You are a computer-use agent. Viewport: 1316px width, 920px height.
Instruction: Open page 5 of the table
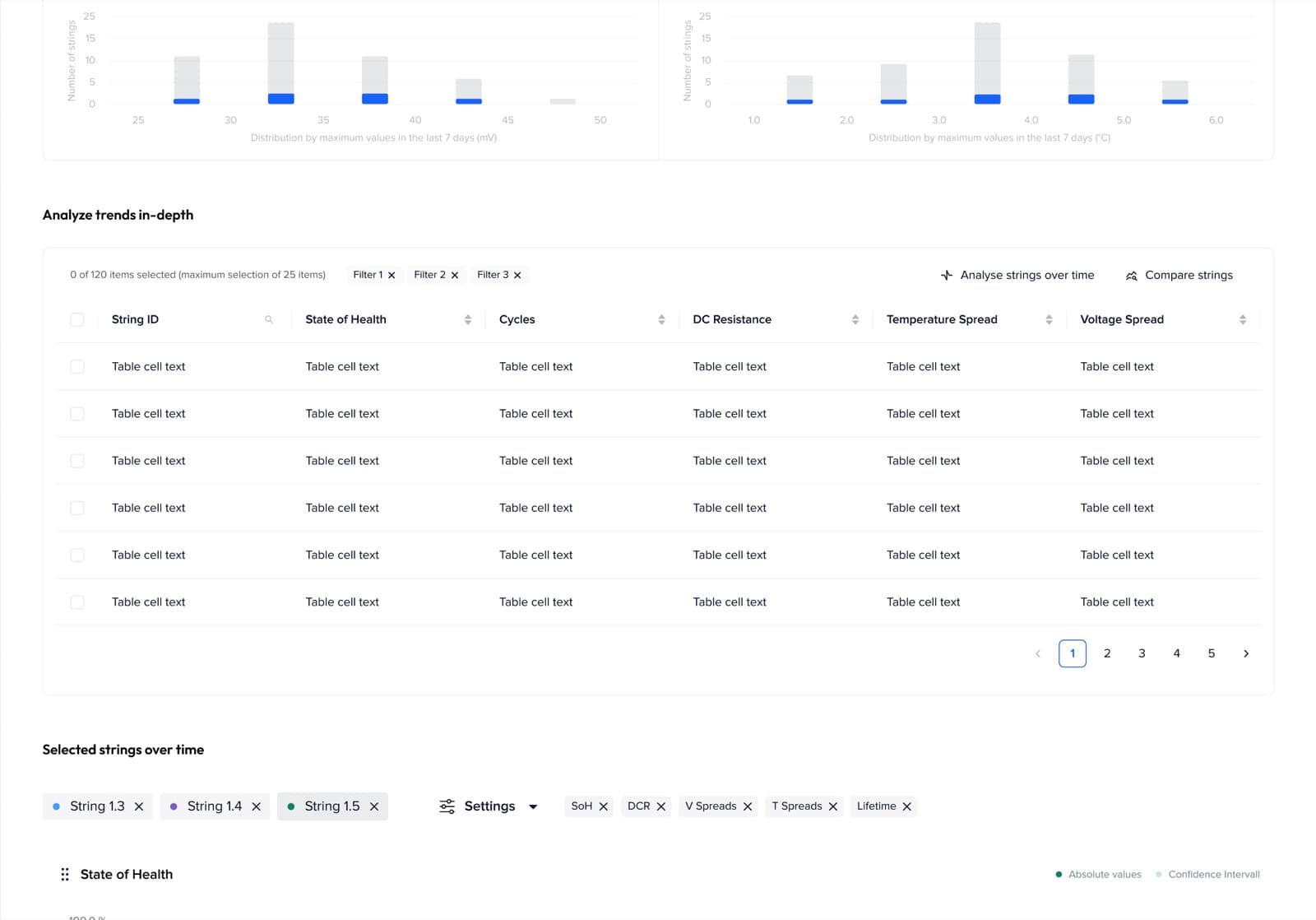(x=1212, y=653)
